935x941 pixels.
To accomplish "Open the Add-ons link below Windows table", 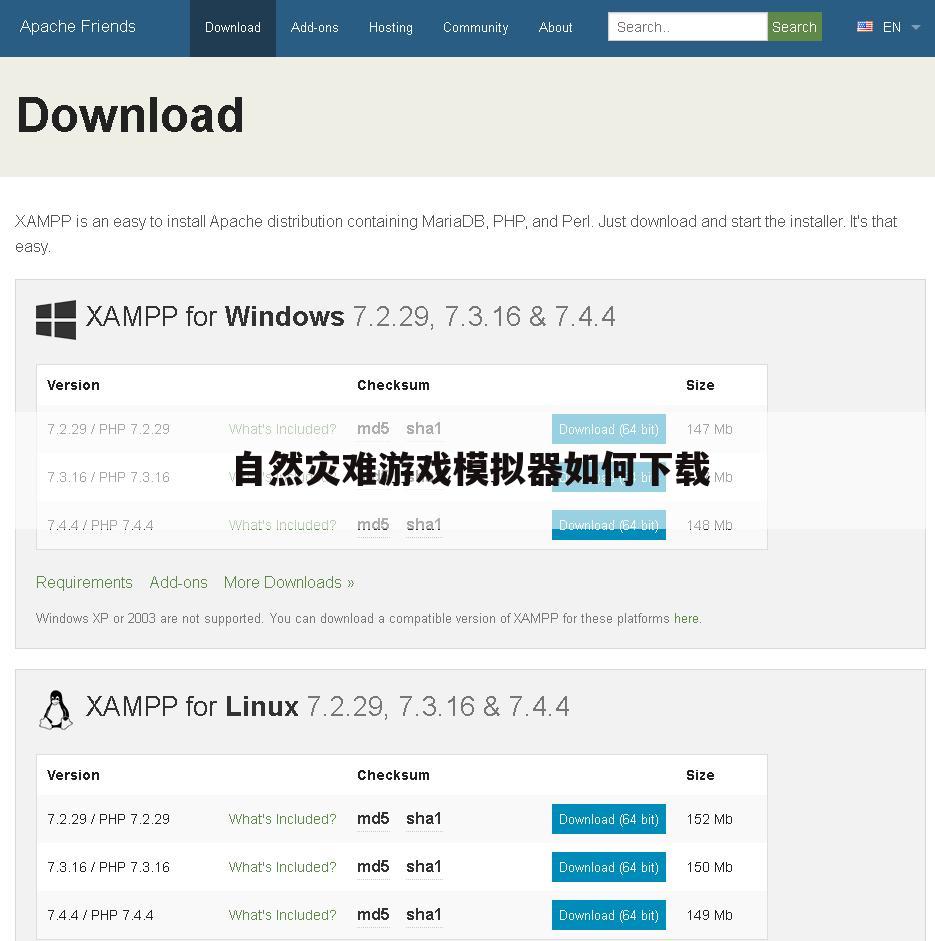I will pyautogui.click(x=178, y=583).
